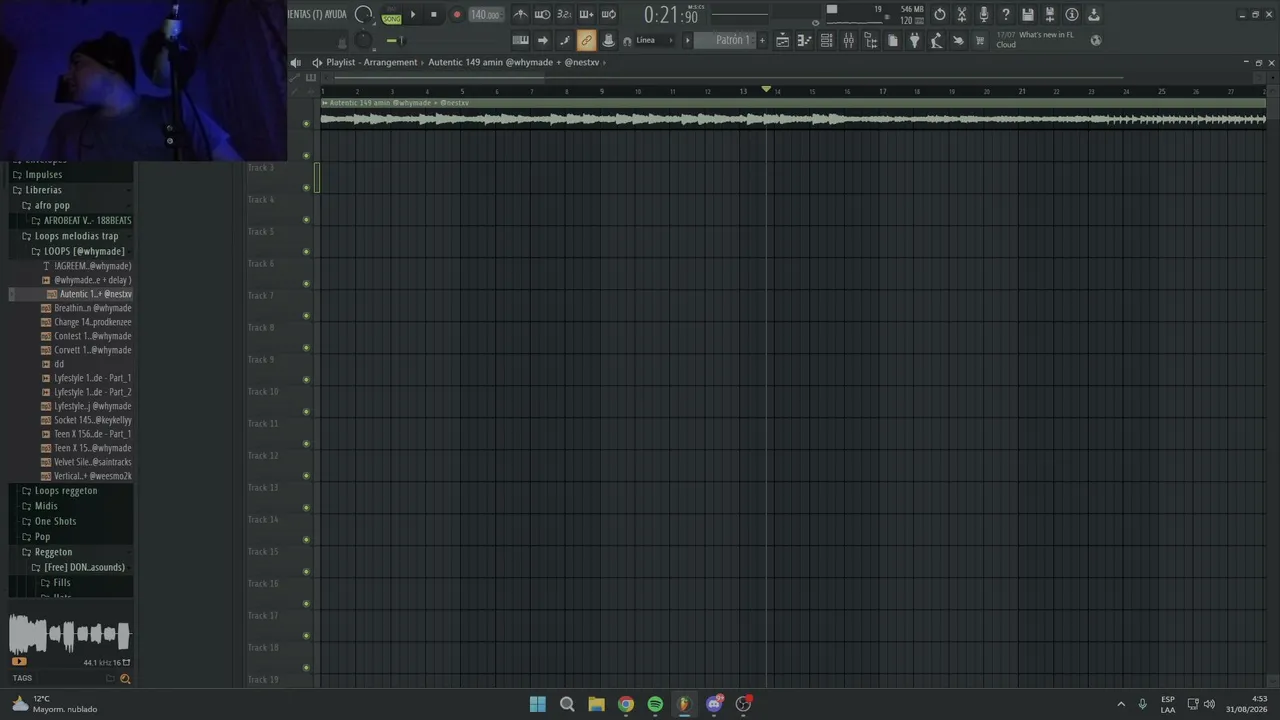Toggle loop recording icon
1280x720 pixels.
point(608,14)
